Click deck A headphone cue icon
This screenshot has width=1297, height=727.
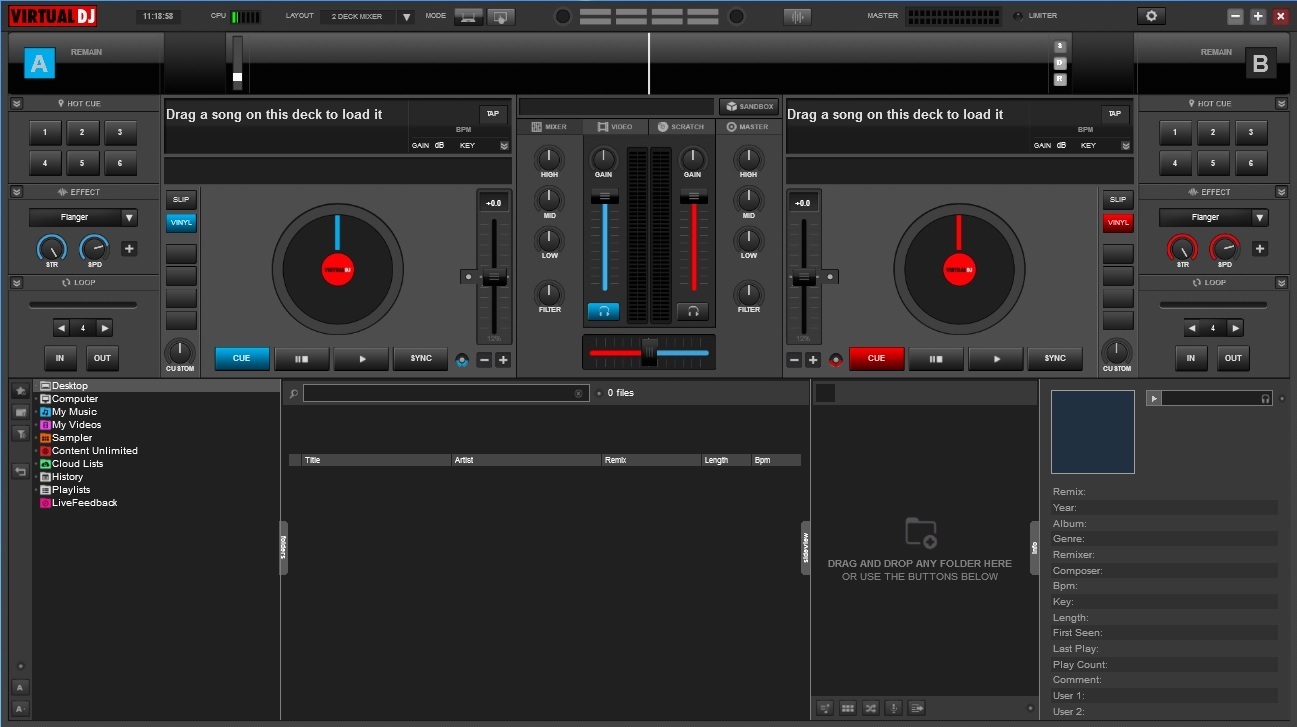[x=603, y=311]
